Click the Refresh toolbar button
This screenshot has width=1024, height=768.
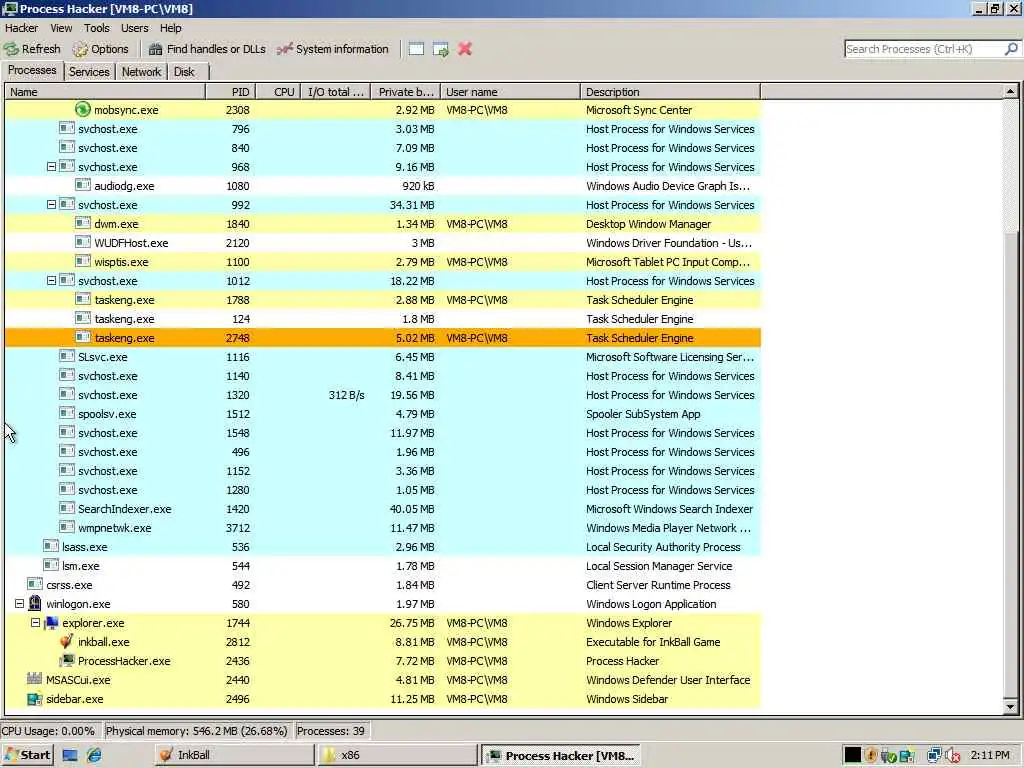pos(32,49)
